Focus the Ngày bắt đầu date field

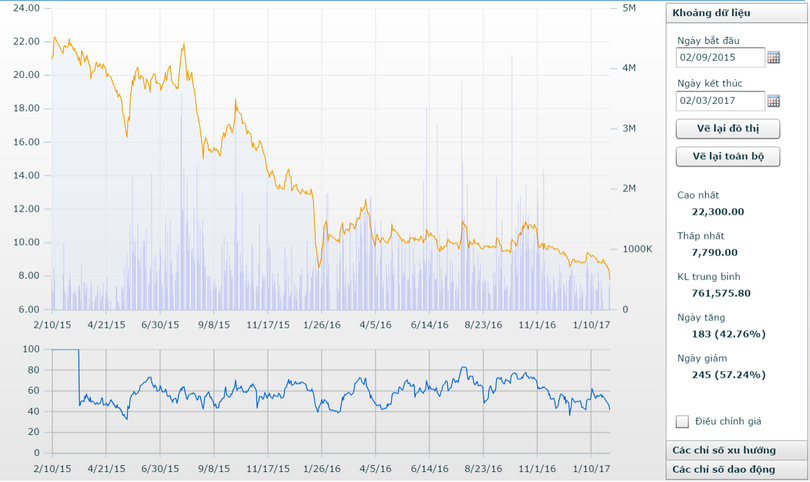tap(720, 58)
